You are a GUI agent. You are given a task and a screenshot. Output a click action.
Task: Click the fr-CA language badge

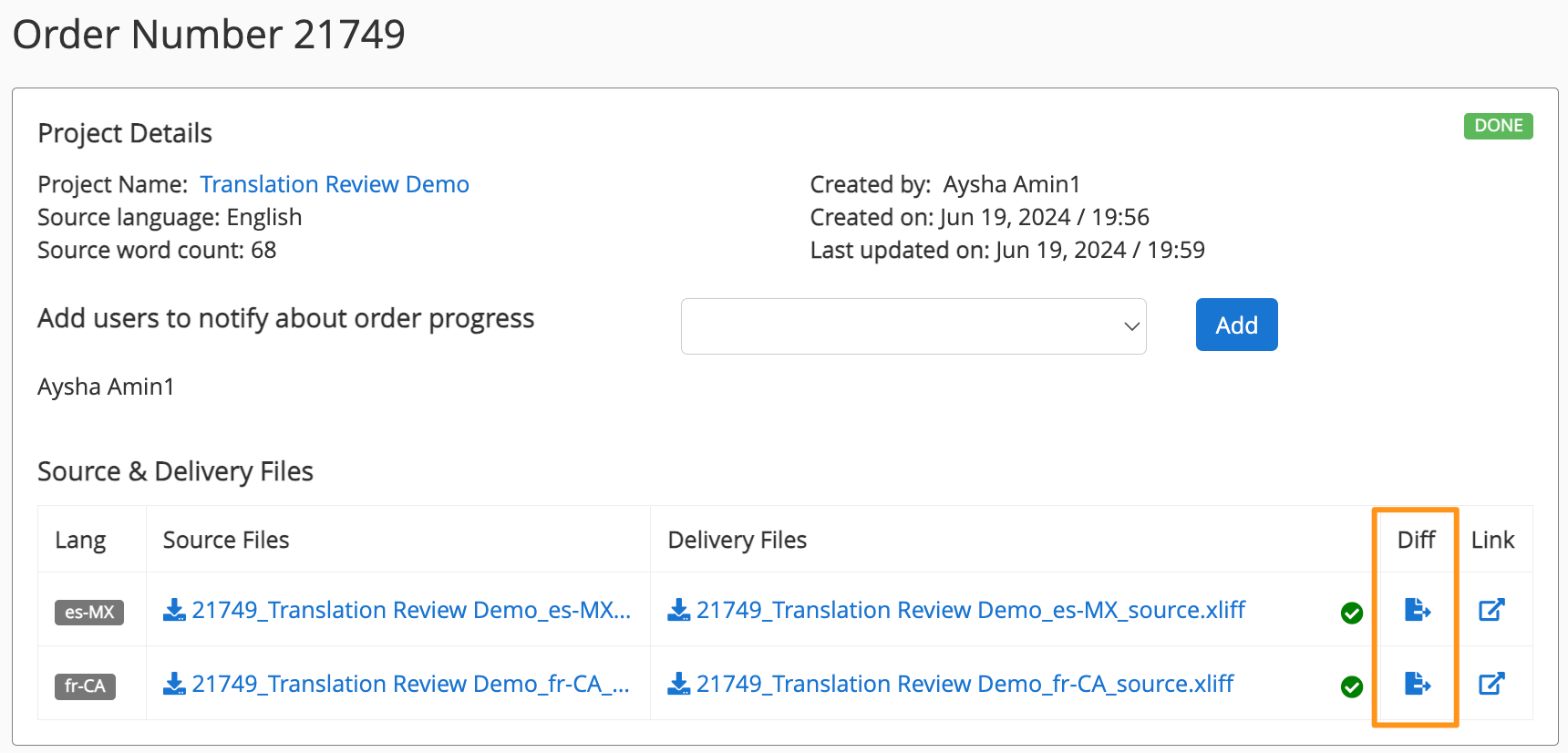(x=85, y=686)
